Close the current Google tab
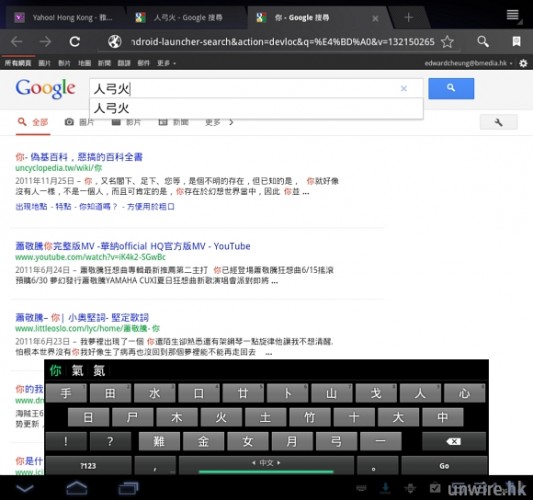This screenshot has height=500, width=533. pos(375,18)
